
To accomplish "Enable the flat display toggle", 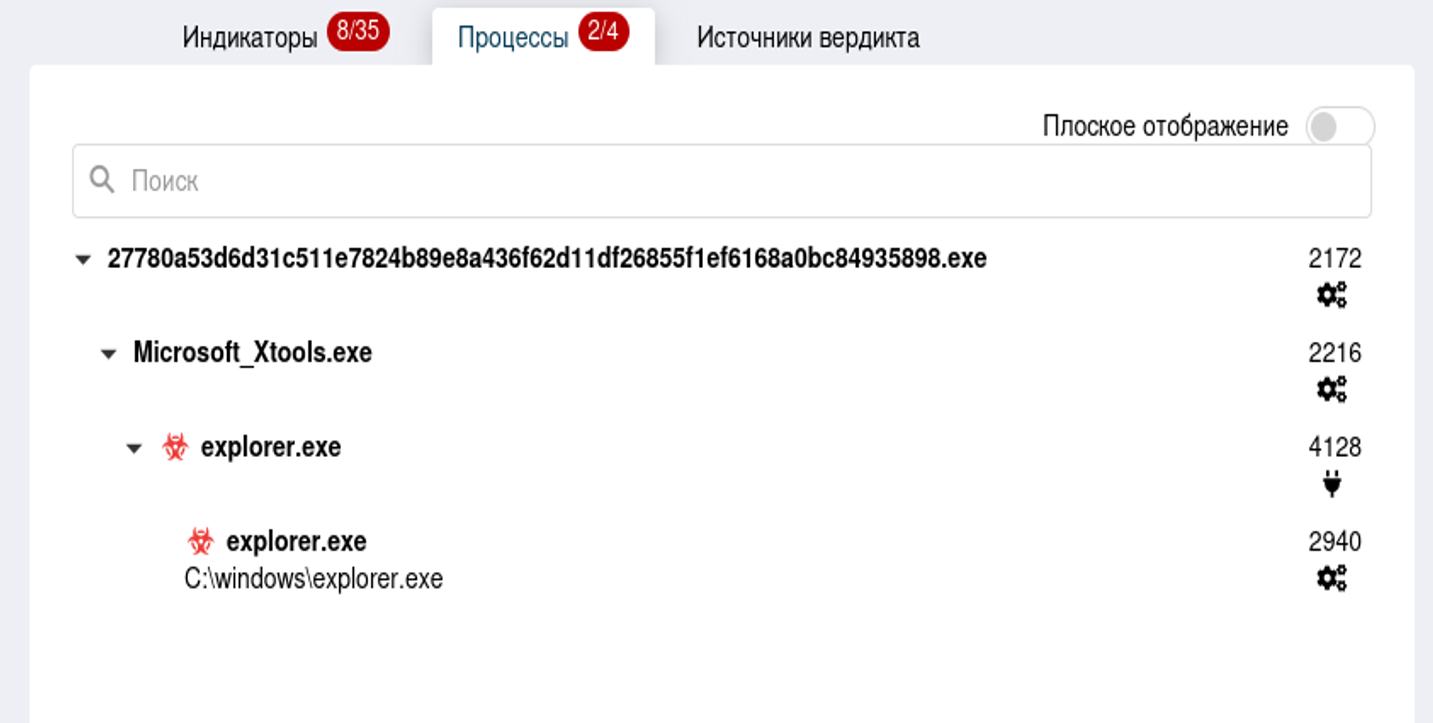I will pyautogui.click(x=1340, y=127).
